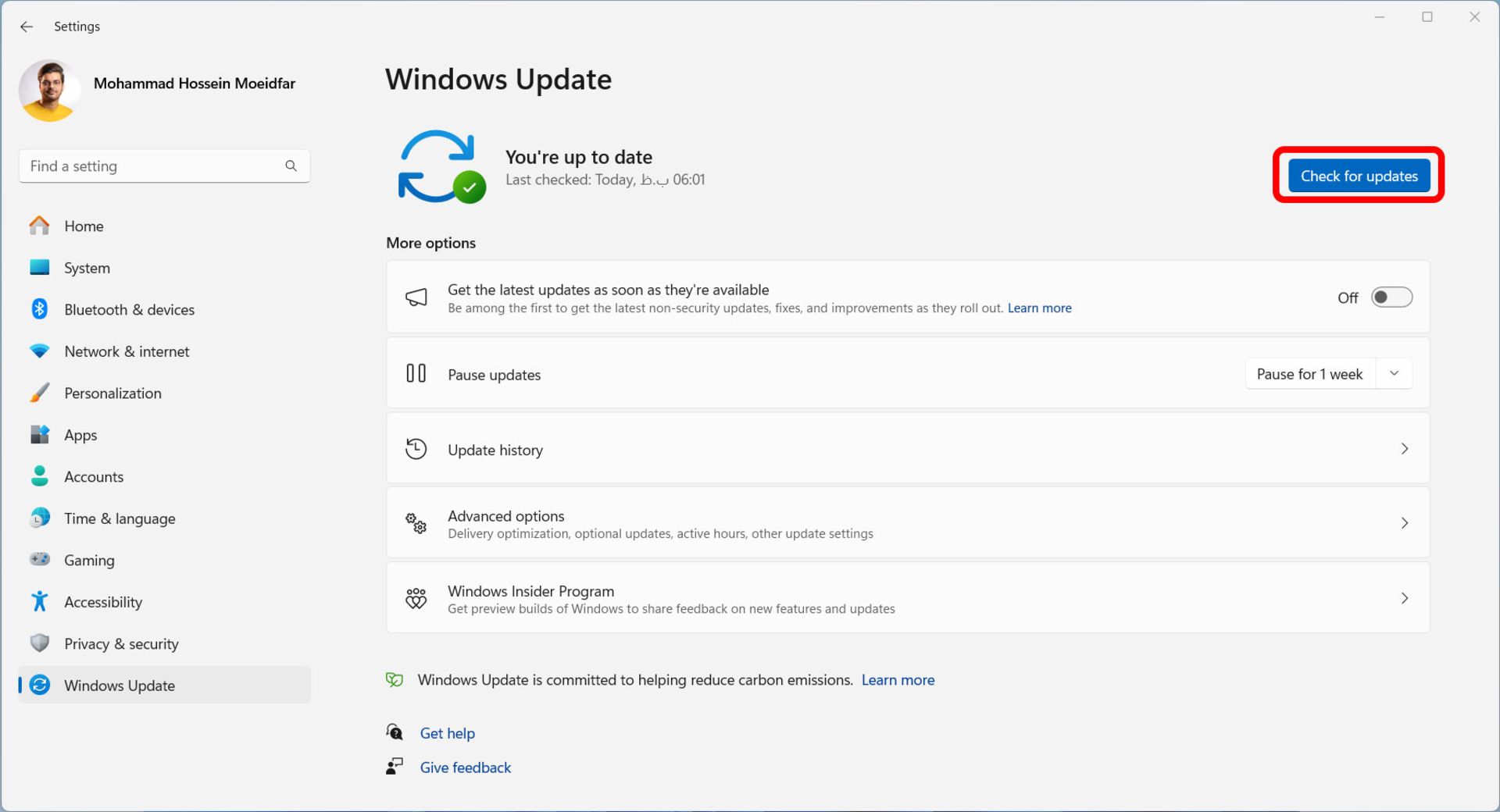Click the Accounts person icon
Image resolution: width=1500 pixels, height=812 pixels.
(x=40, y=476)
